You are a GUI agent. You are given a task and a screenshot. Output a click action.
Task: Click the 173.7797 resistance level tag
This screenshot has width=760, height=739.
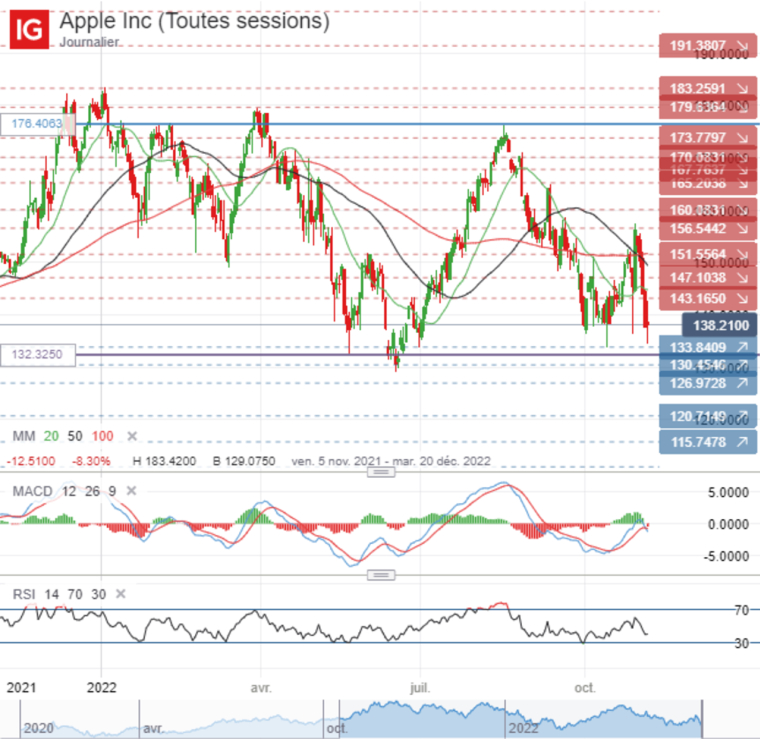pos(708,138)
